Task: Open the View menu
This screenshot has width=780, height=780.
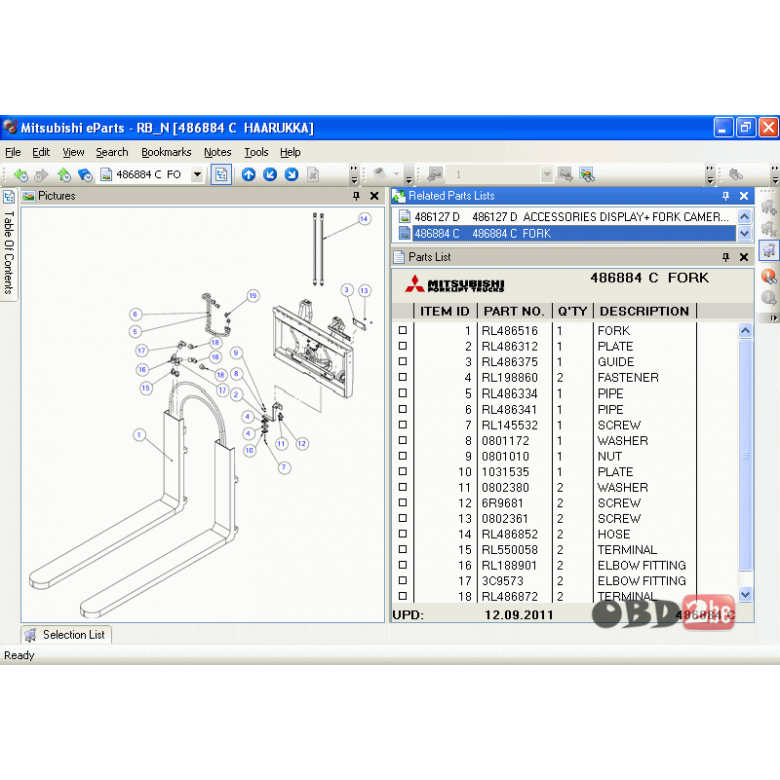Action: point(73,152)
